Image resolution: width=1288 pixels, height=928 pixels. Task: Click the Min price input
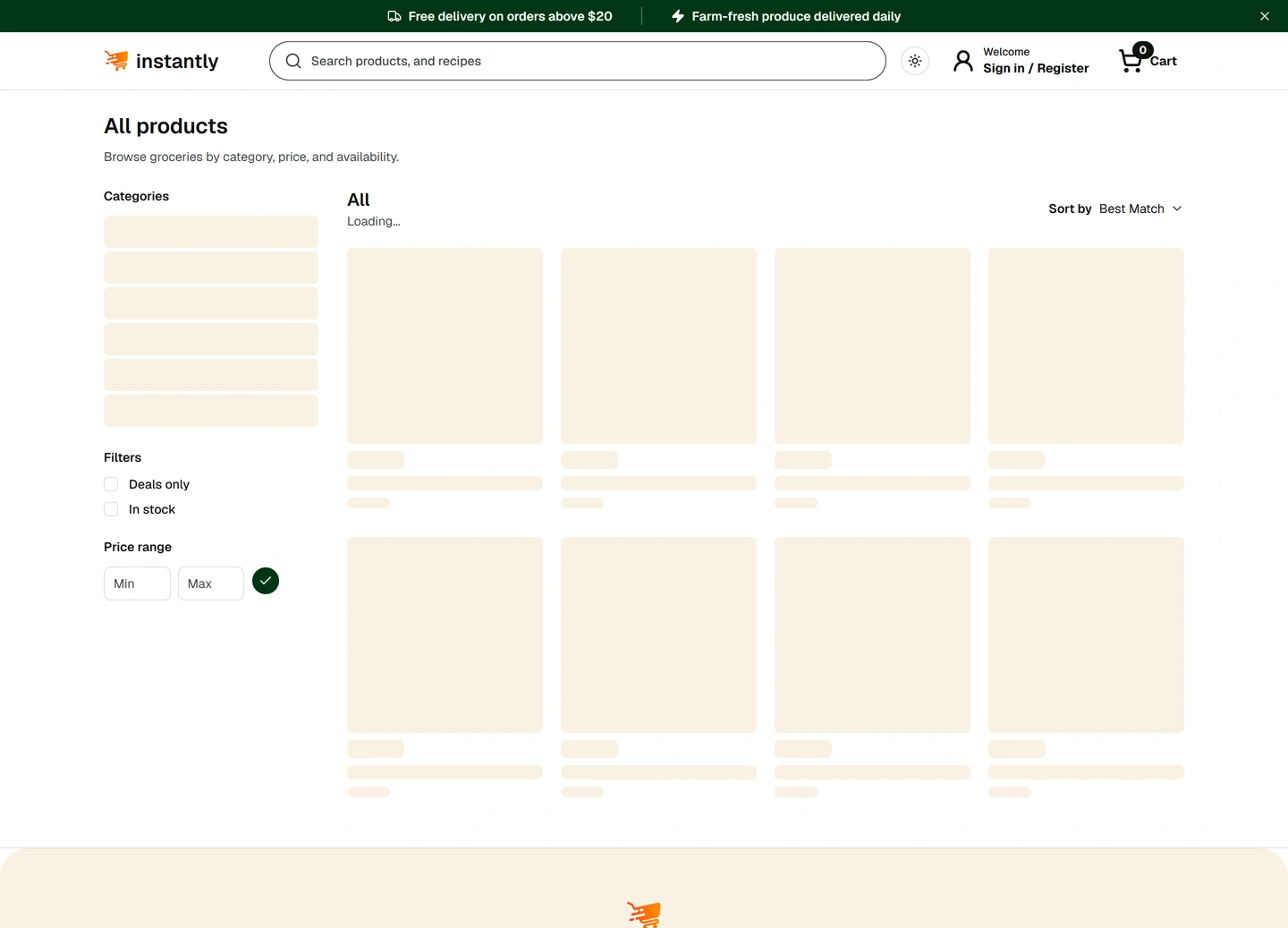coord(137,583)
